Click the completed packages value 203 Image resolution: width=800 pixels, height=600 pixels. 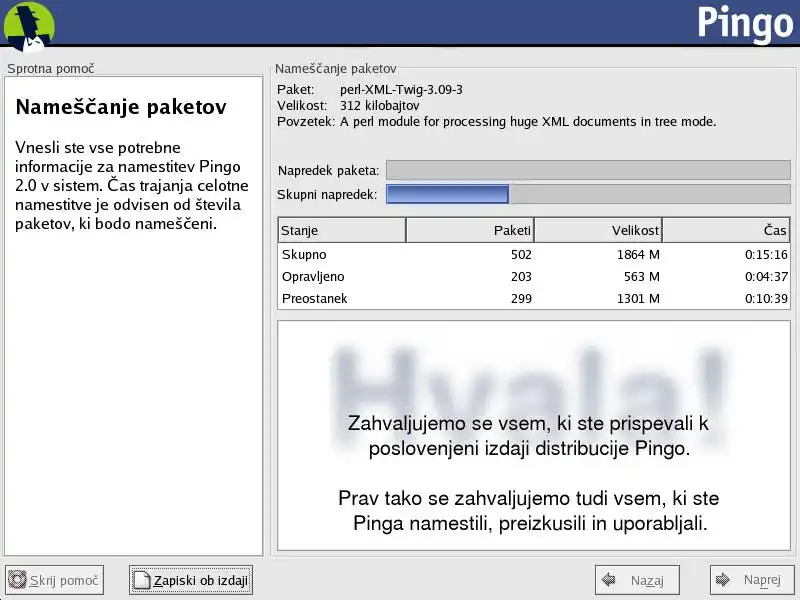[521, 277]
